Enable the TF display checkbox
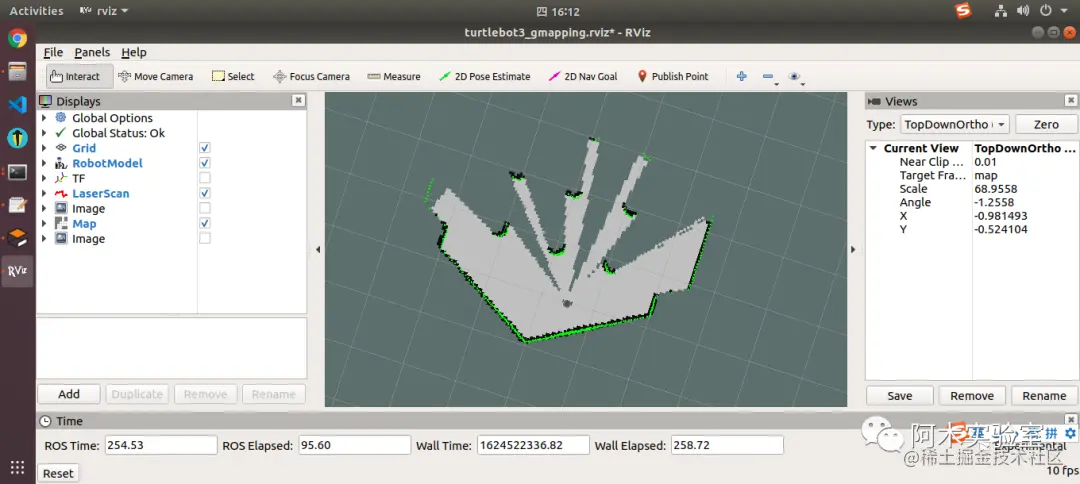This screenshot has width=1080, height=484. coord(205,178)
